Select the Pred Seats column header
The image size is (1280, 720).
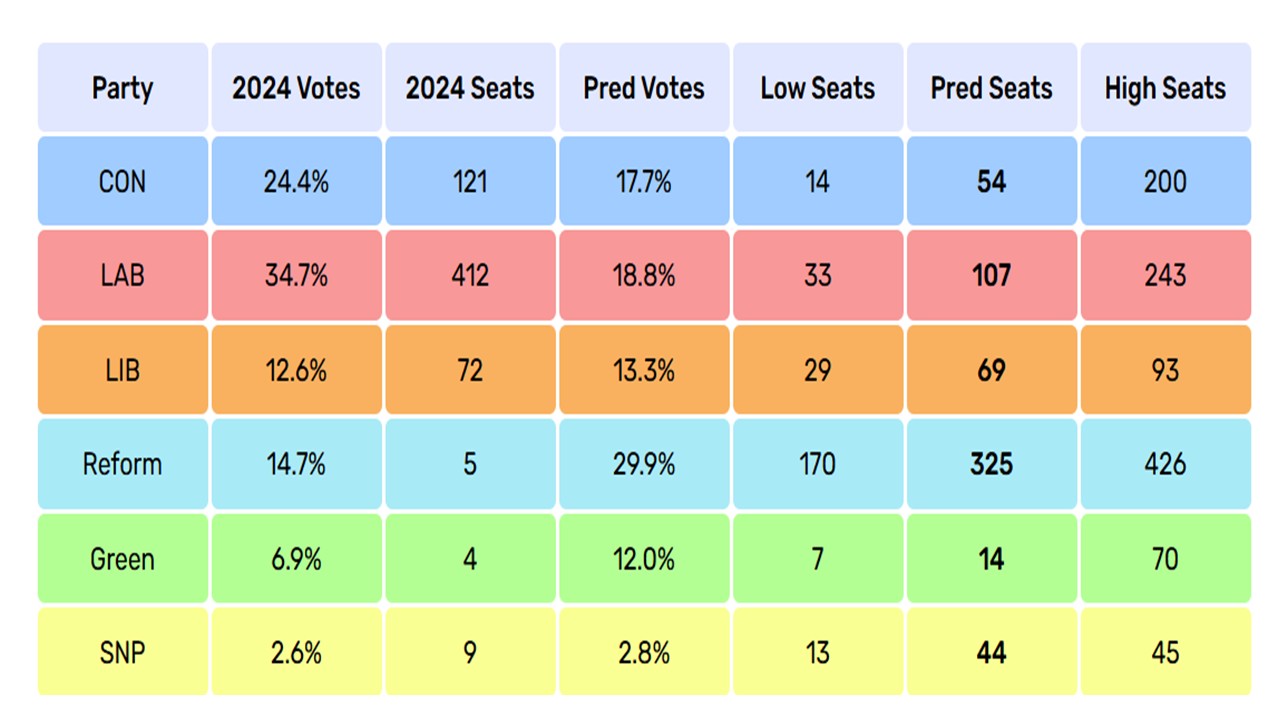(x=991, y=88)
